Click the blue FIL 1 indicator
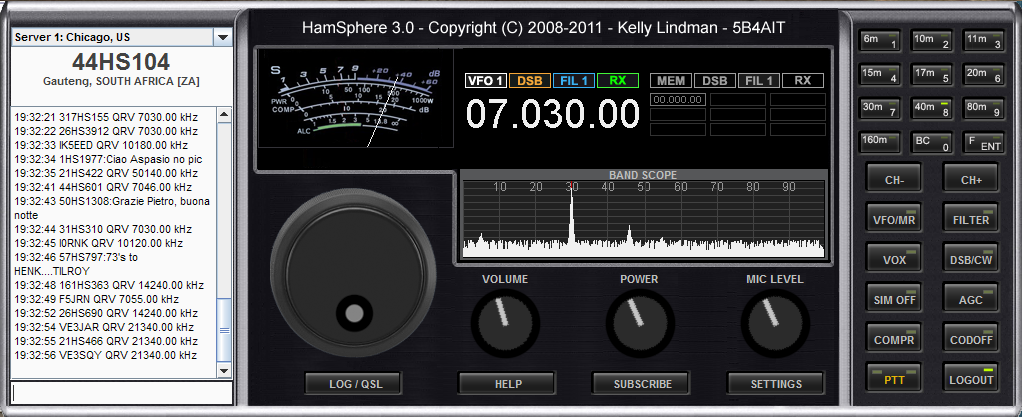The image size is (1022, 417). pyautogui.click(x=574, y=81)
